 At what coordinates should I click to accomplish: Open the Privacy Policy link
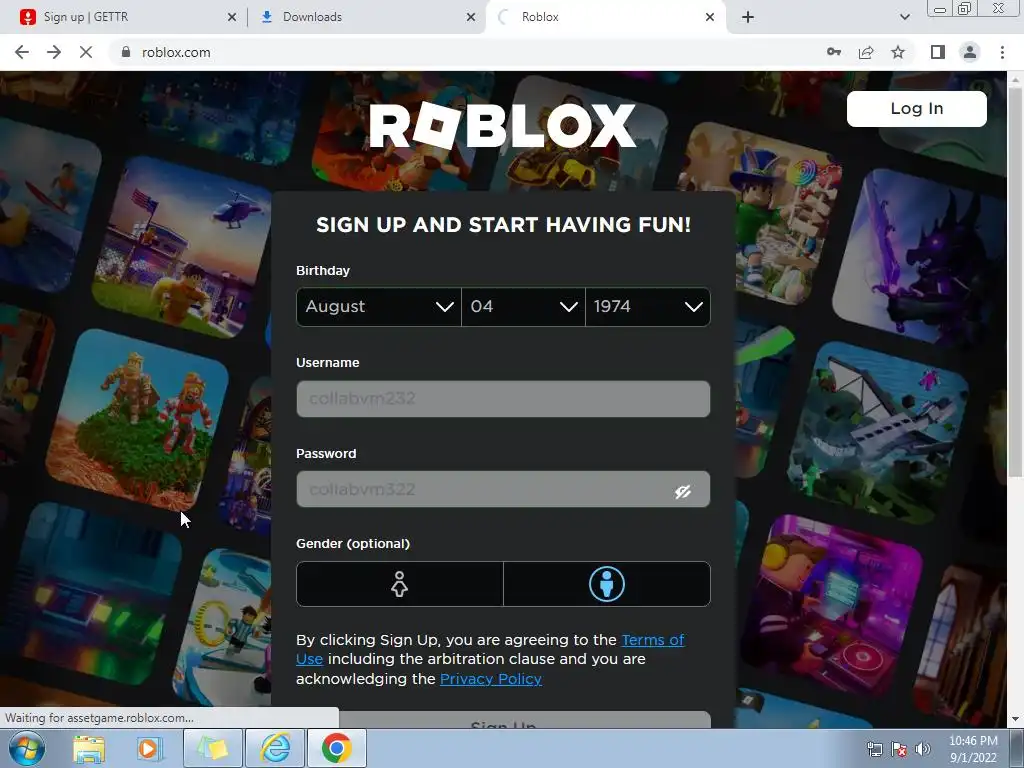(490, 679)
